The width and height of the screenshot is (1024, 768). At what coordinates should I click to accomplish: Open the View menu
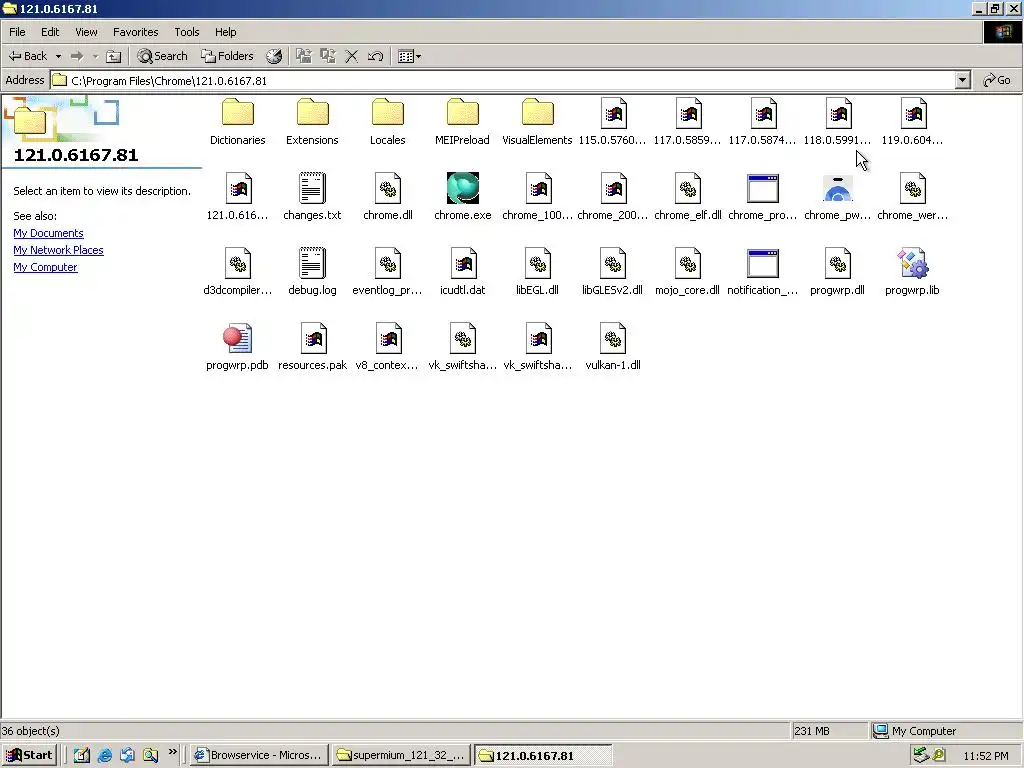[x=86, y=32]
